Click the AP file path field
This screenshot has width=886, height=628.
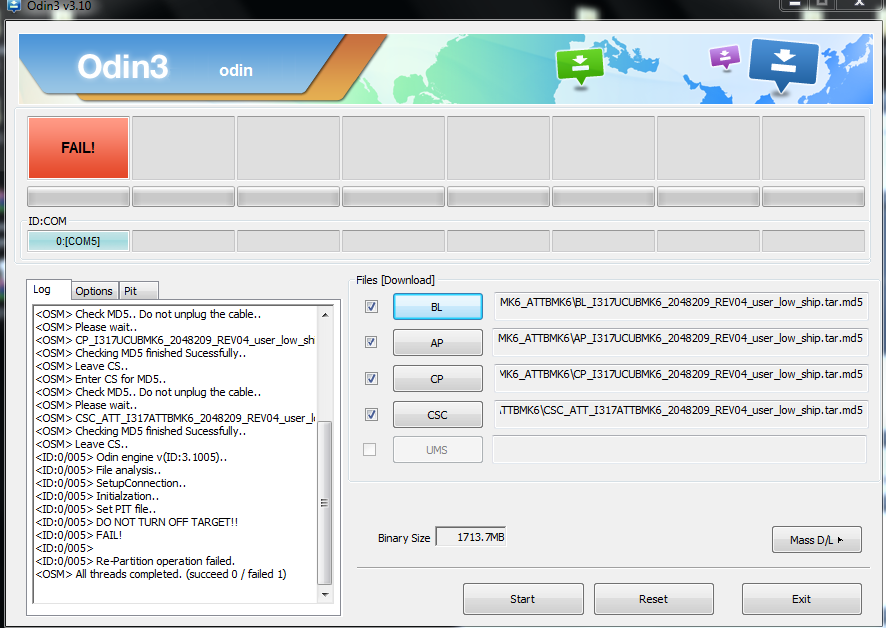680,343
